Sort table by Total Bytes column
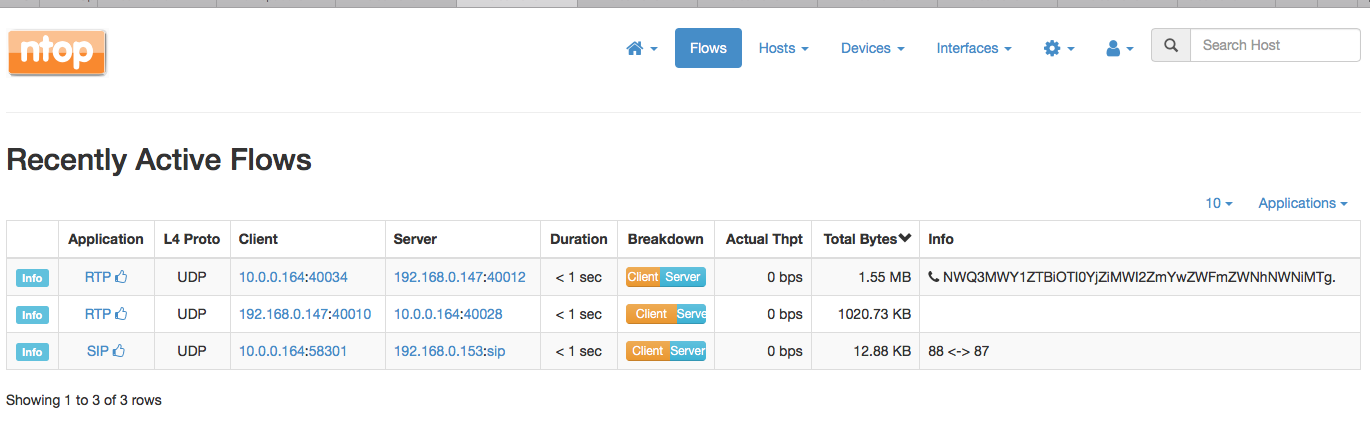Image resolution: width=1370 pixels, height=422 pixels. [x=866, y=239]
